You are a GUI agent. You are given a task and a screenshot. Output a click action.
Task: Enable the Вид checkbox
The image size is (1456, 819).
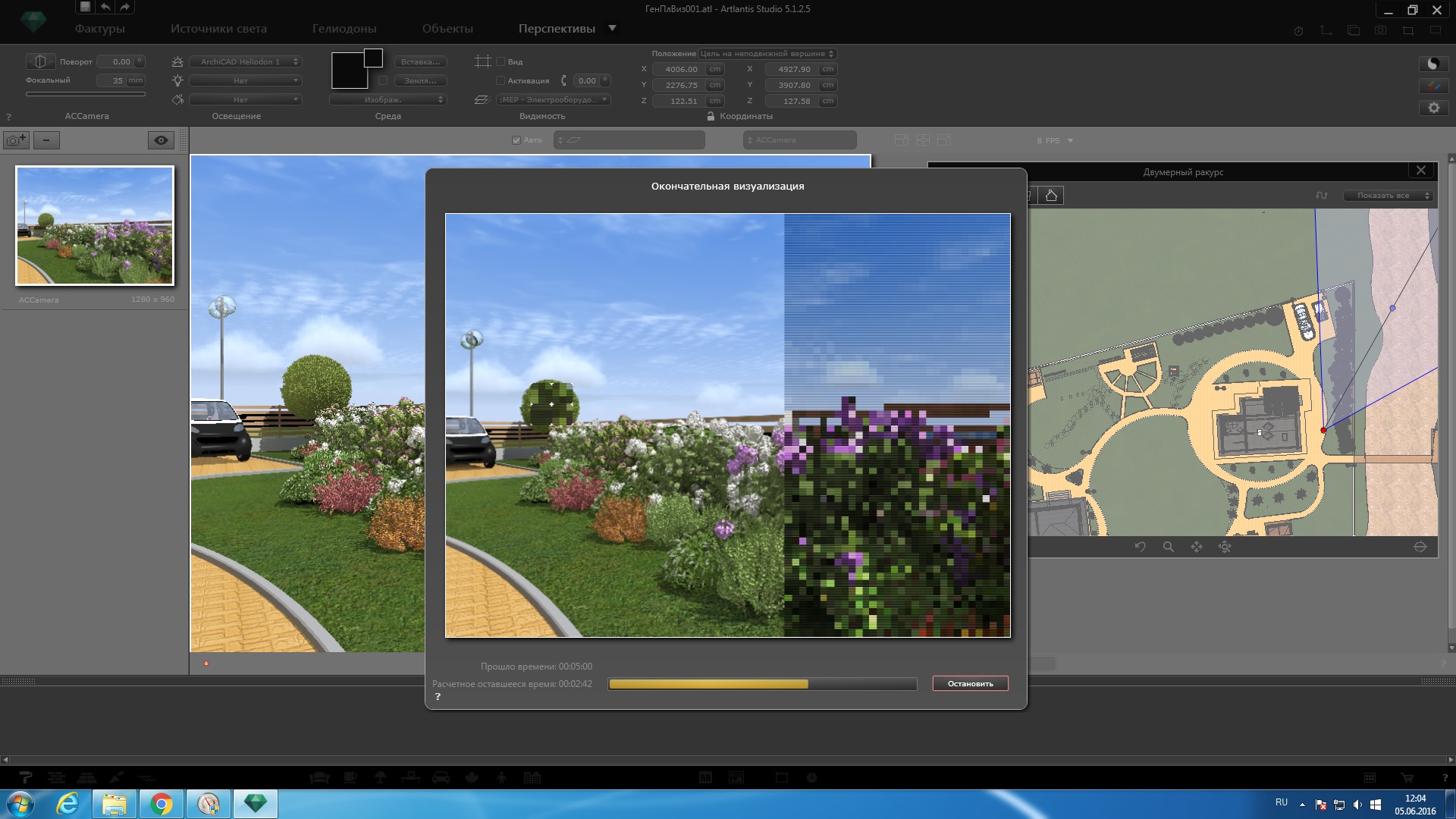coord(500,62)
